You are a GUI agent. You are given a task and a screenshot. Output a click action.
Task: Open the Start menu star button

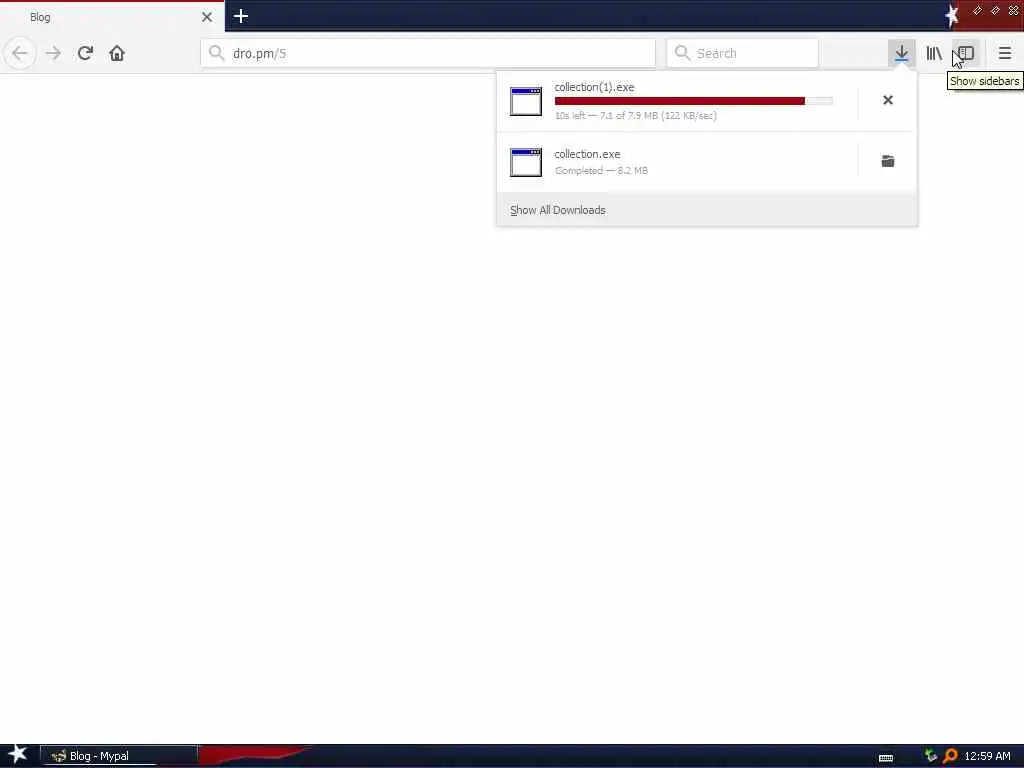pyautogui.click(x=18, y=754)
